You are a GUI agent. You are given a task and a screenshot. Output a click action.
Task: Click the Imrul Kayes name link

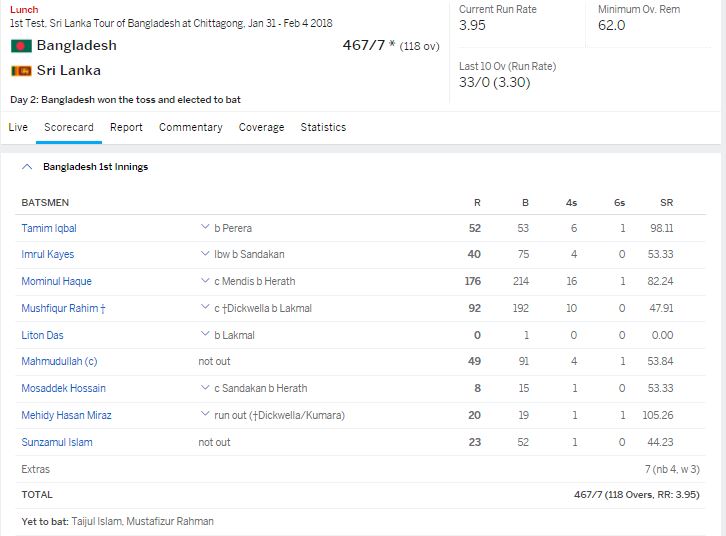(48, 255)
